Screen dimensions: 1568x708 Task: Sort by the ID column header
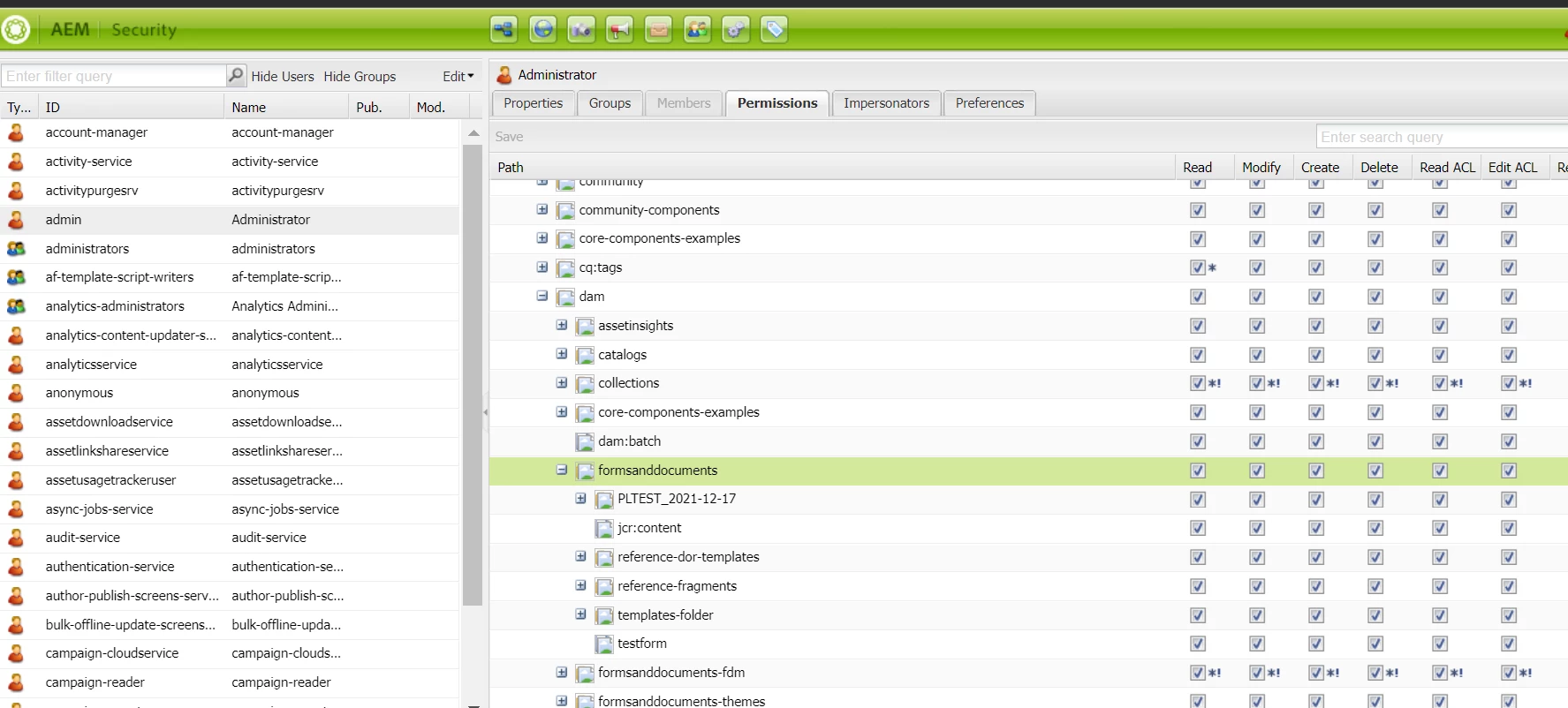click(131, 107)
